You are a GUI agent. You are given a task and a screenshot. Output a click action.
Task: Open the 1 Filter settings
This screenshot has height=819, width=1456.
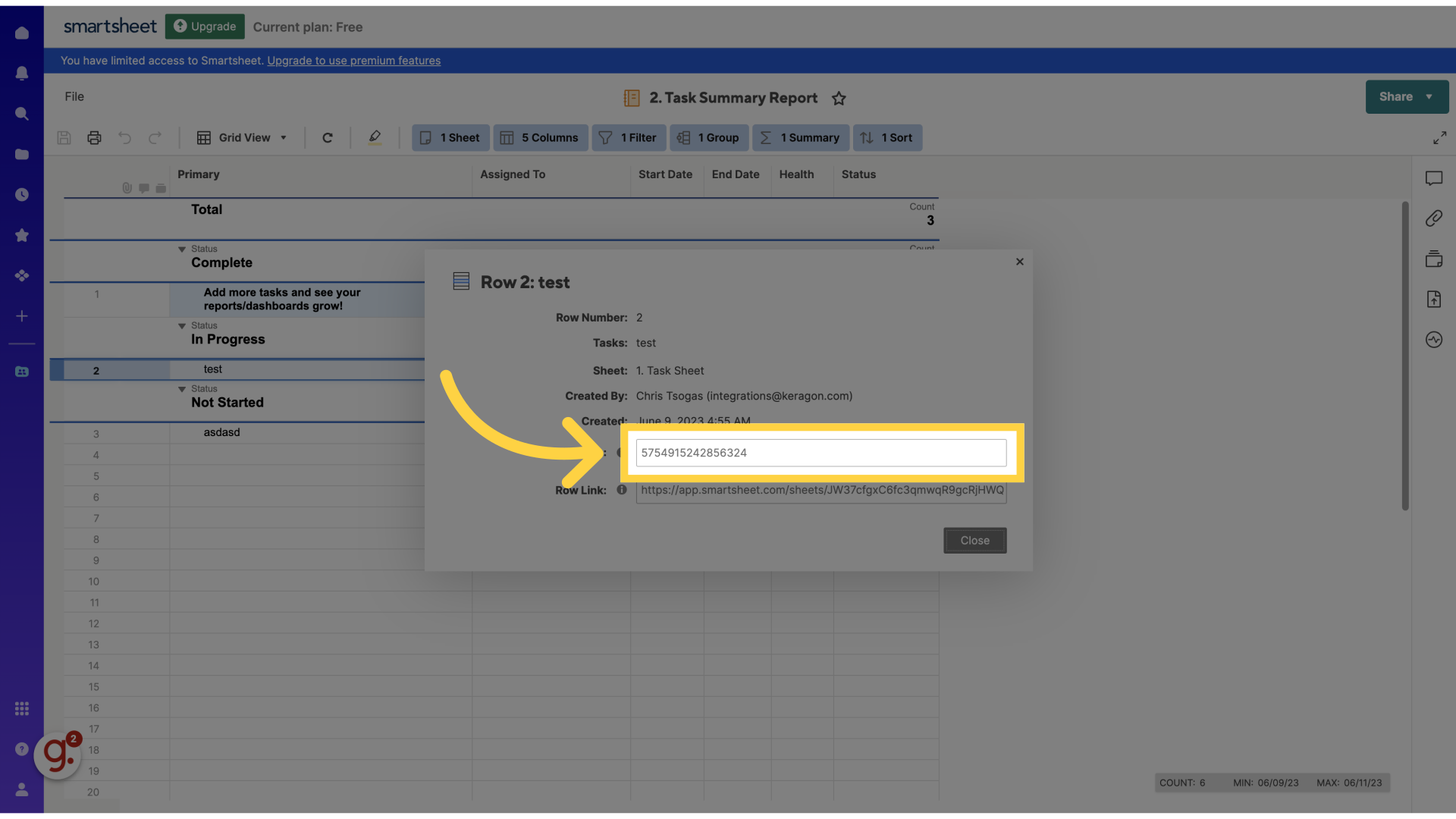coord(629,137)
